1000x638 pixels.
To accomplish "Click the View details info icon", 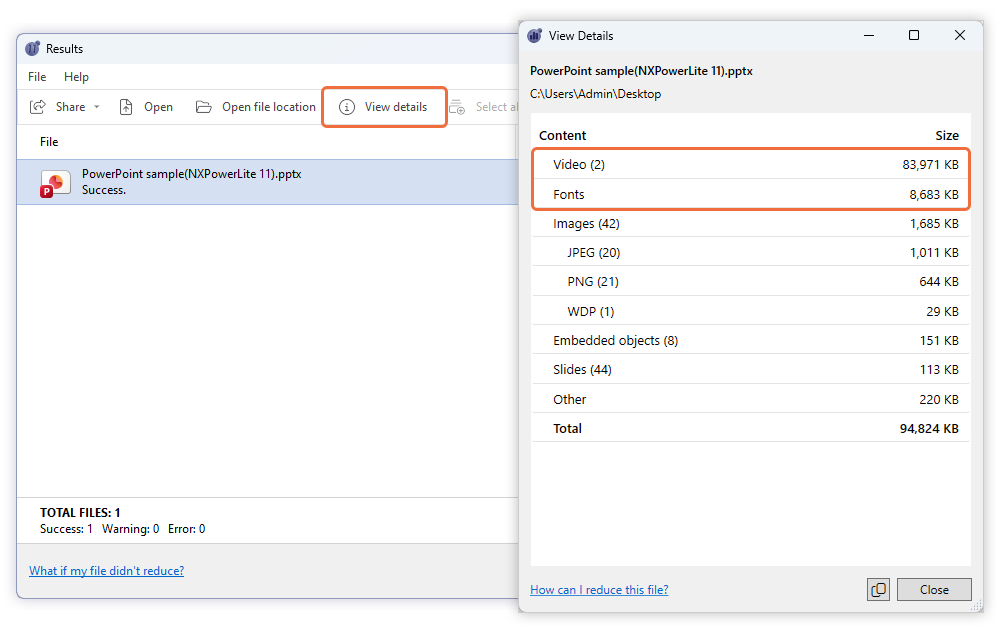I will 346,107.
